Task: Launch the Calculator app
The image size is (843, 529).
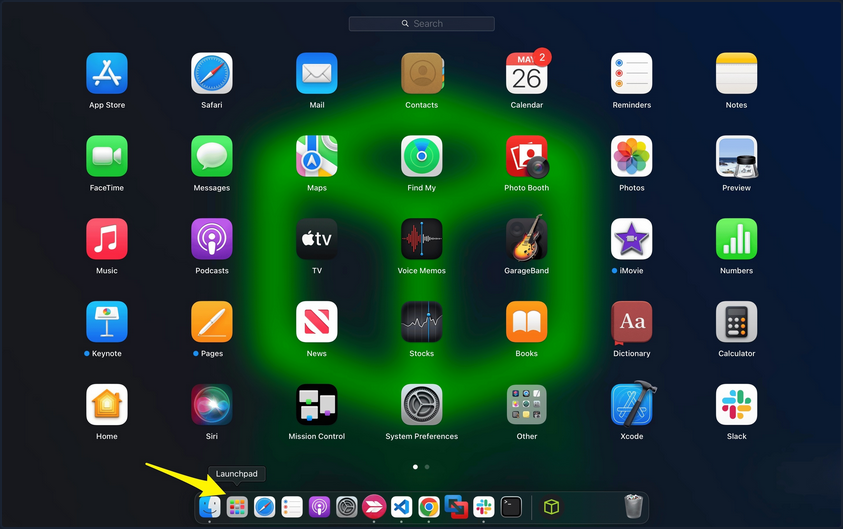Action: tap(737, 321)
